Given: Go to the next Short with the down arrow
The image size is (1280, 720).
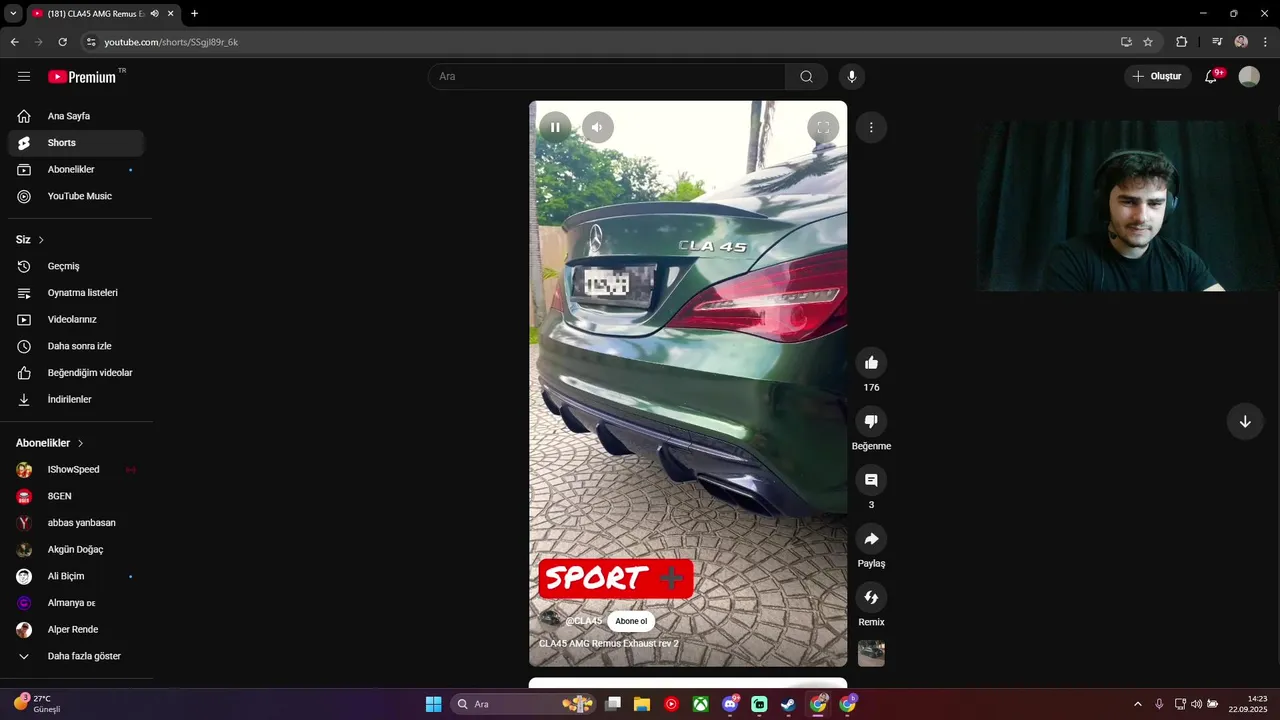Looking at the screenshot, I should coord(1245,421).
